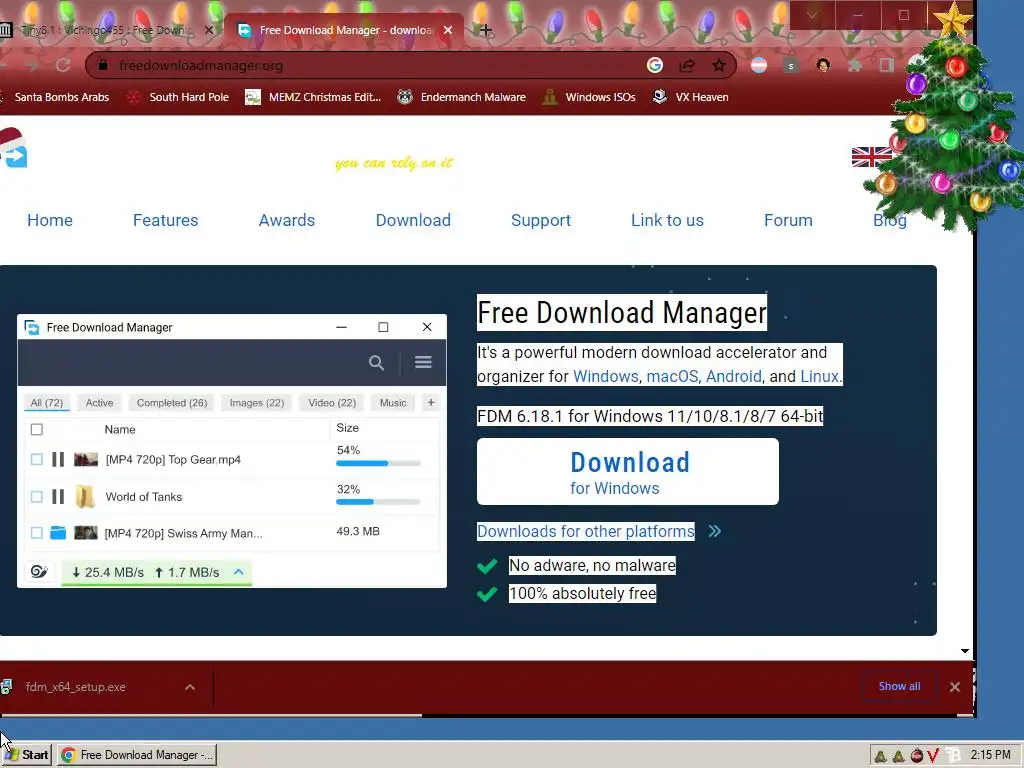1024x768 pixels.
Task: Click the Top Gear 54% progress bar
Action: click(378, 463)
